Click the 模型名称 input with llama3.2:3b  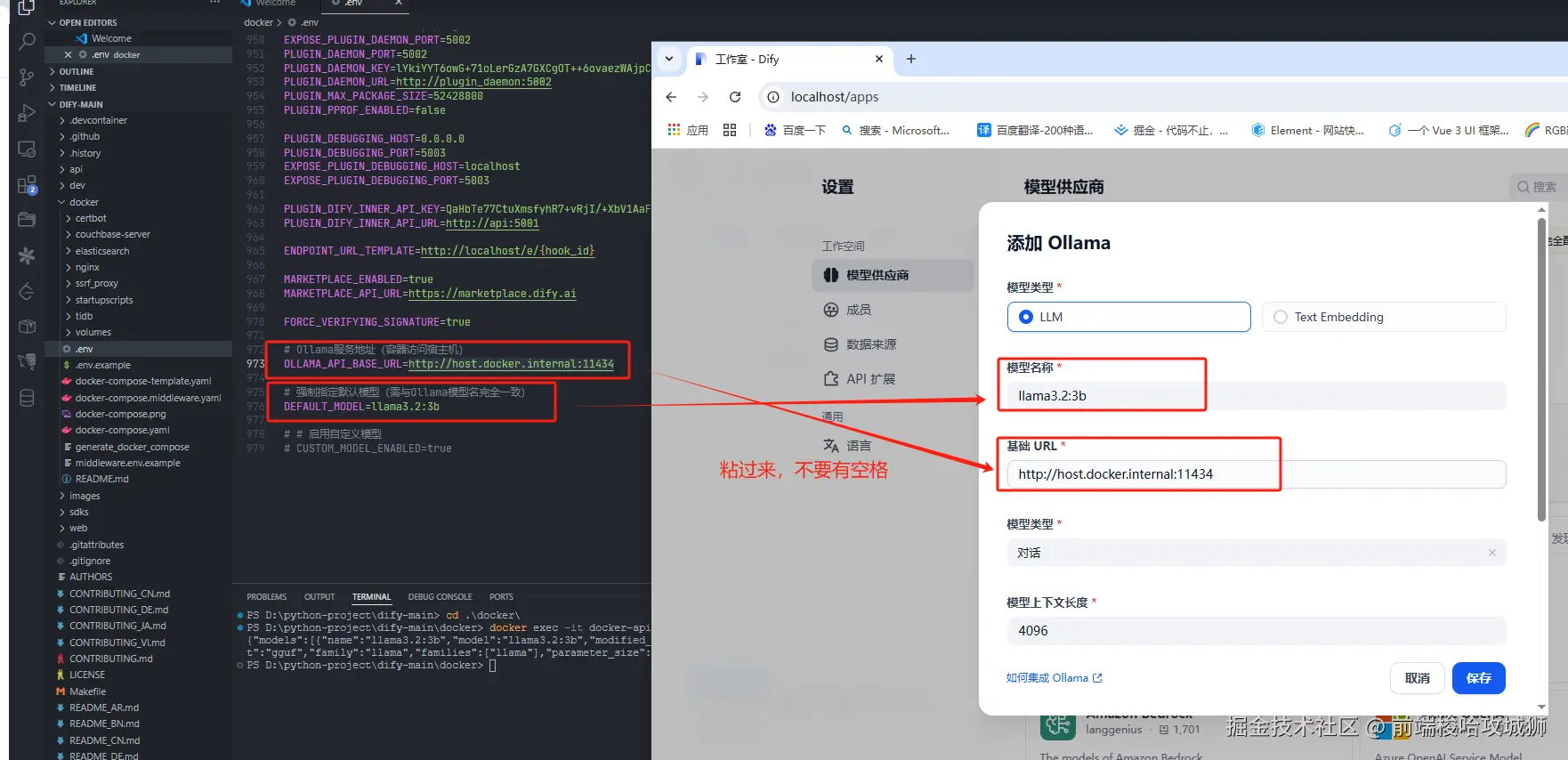point(1257,396)
